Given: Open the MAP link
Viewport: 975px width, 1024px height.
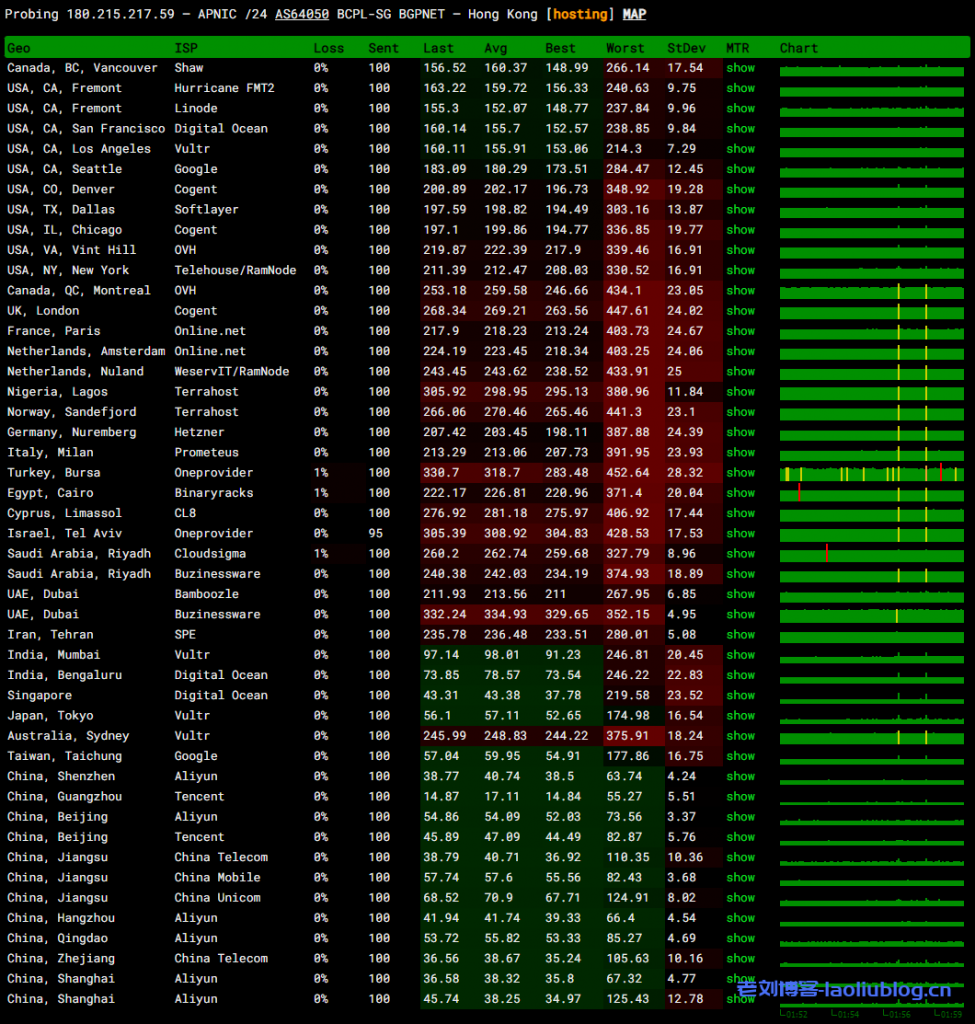Looking at the screenshot, I should [x=634, y=15].
